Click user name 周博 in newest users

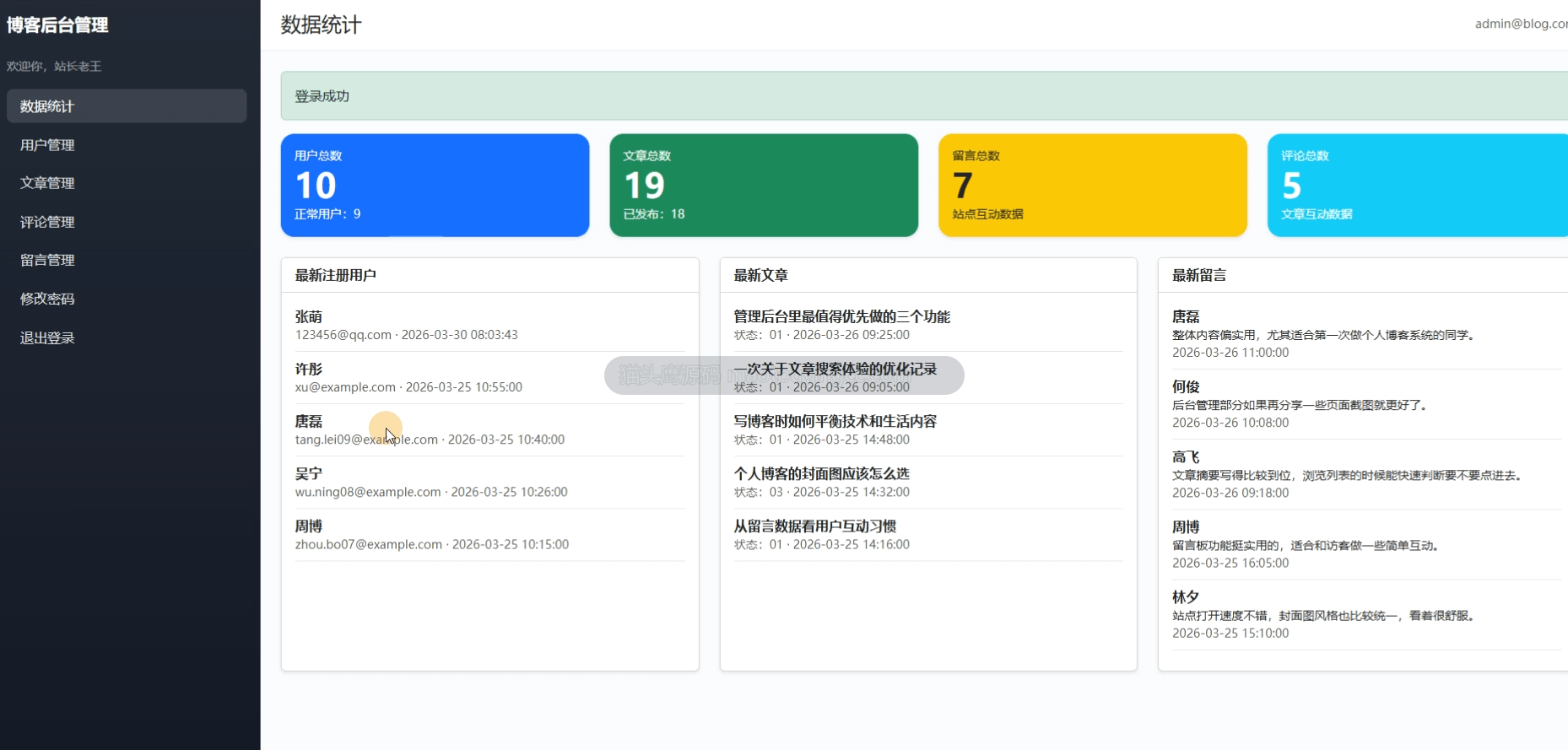pyautogui.click(x=309, y=526)
